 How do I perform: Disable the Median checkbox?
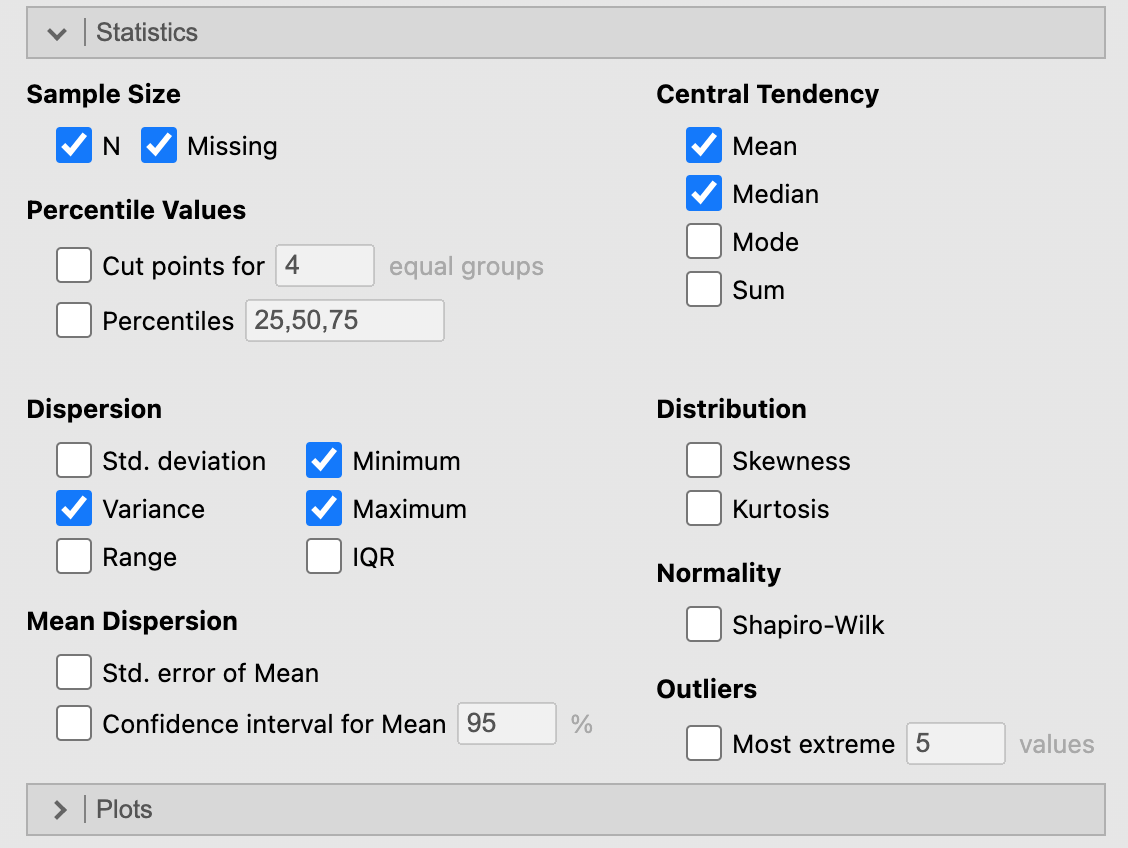tap(704, 194)
